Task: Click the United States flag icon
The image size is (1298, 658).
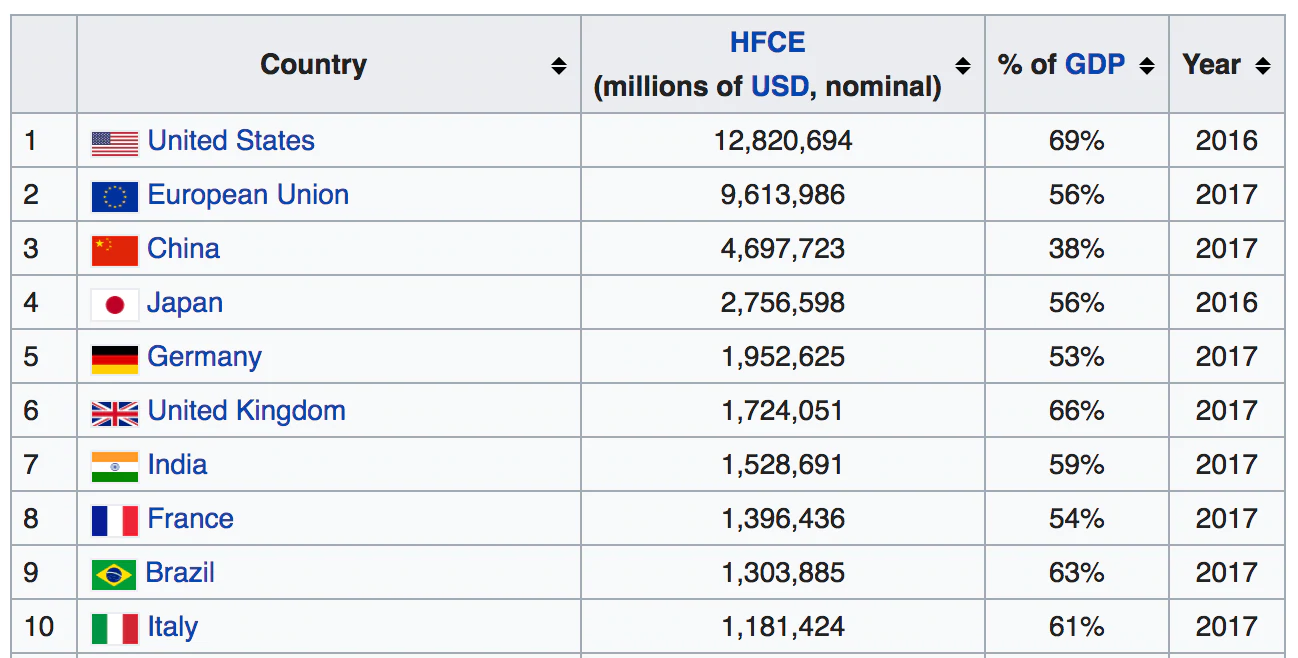Action: pyautogui.click(x=115, y=142)
